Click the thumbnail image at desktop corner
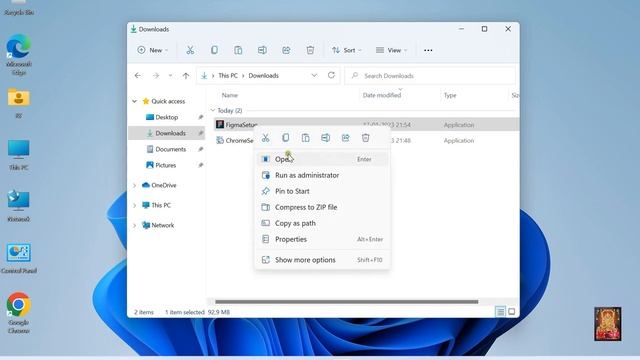Image resolution: width=640 pixels, height=360 pixels. click(608, 324)
